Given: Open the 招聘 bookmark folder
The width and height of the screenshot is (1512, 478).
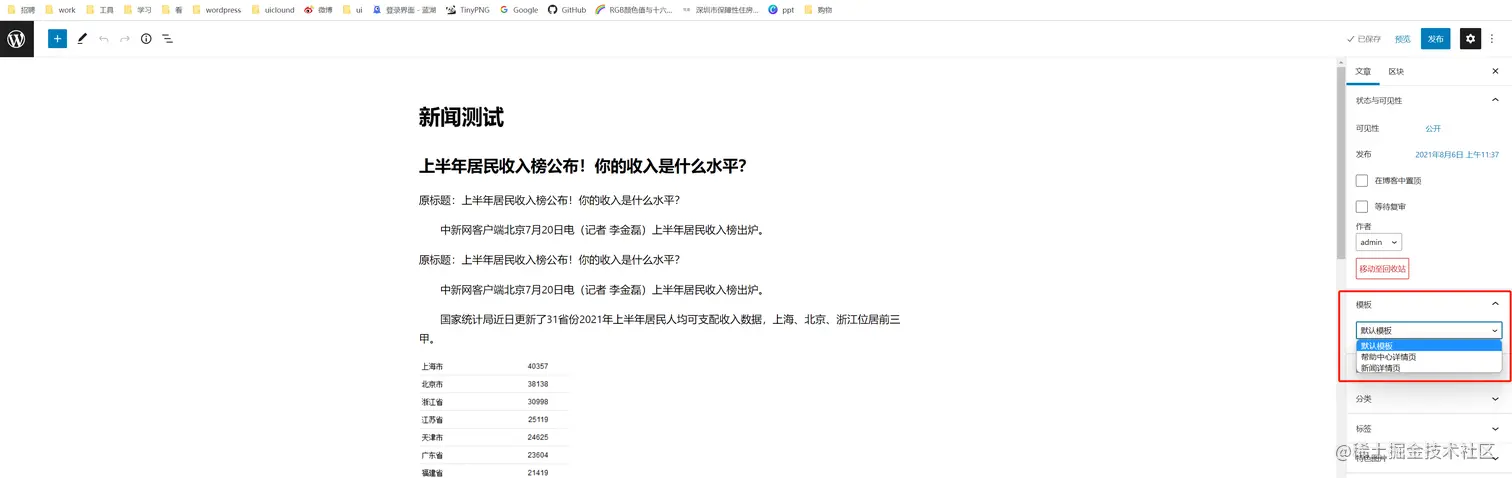Looking at the screenshot, I should pos(21,9).
